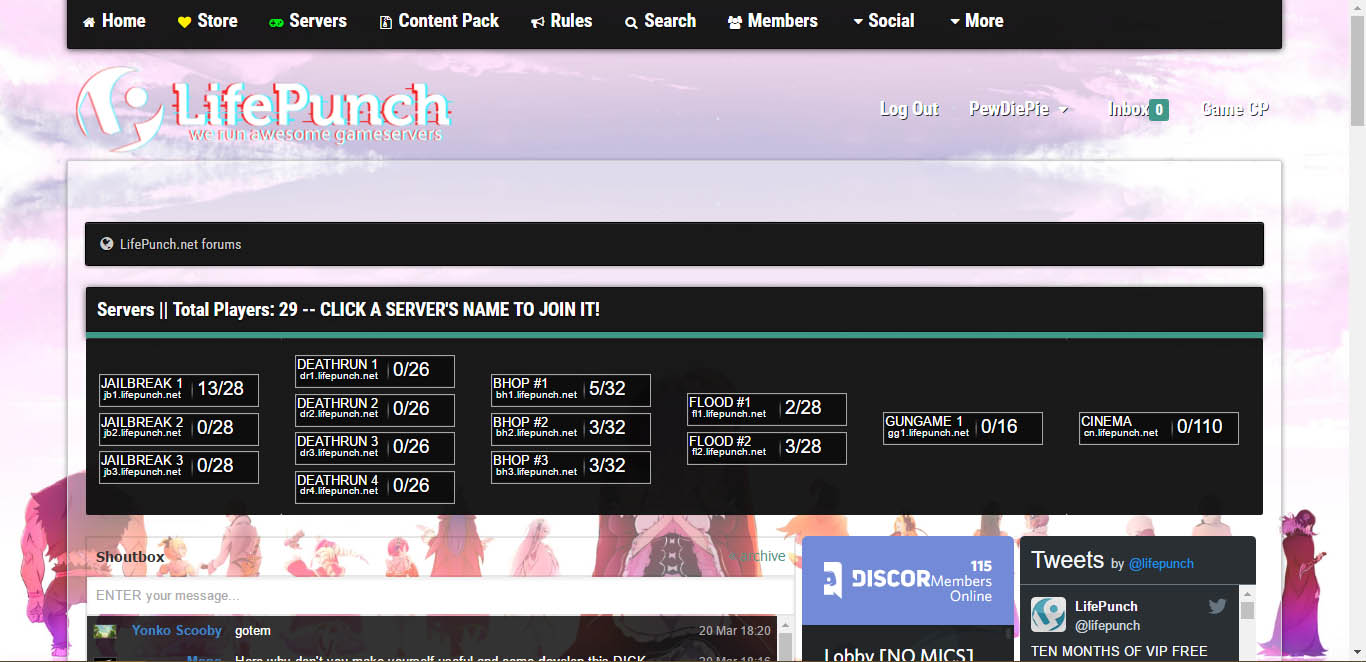
Task: Open the Content Pack page
Action: [x=439, y=21]
